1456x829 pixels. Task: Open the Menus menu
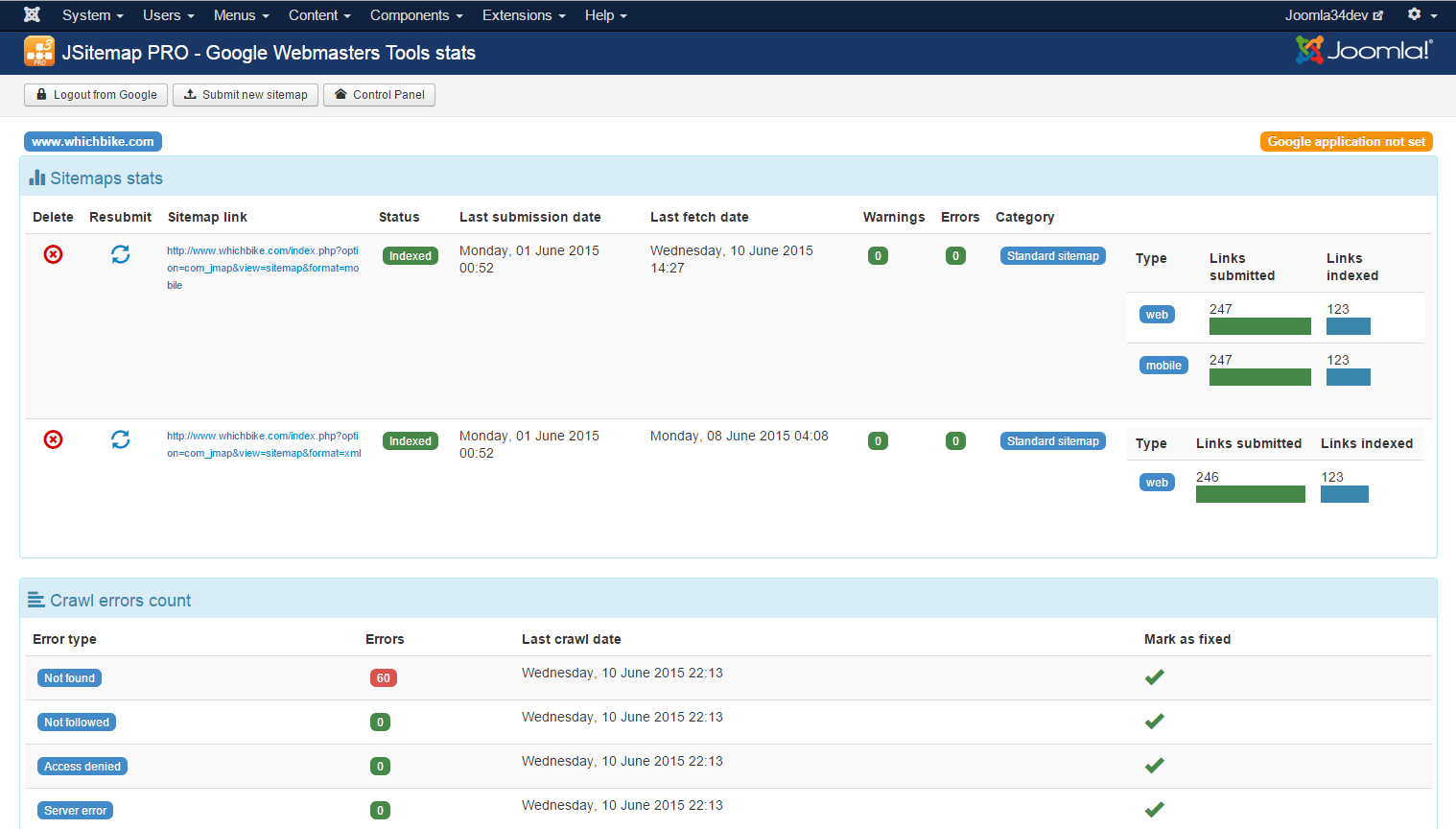tap(241, 15)
